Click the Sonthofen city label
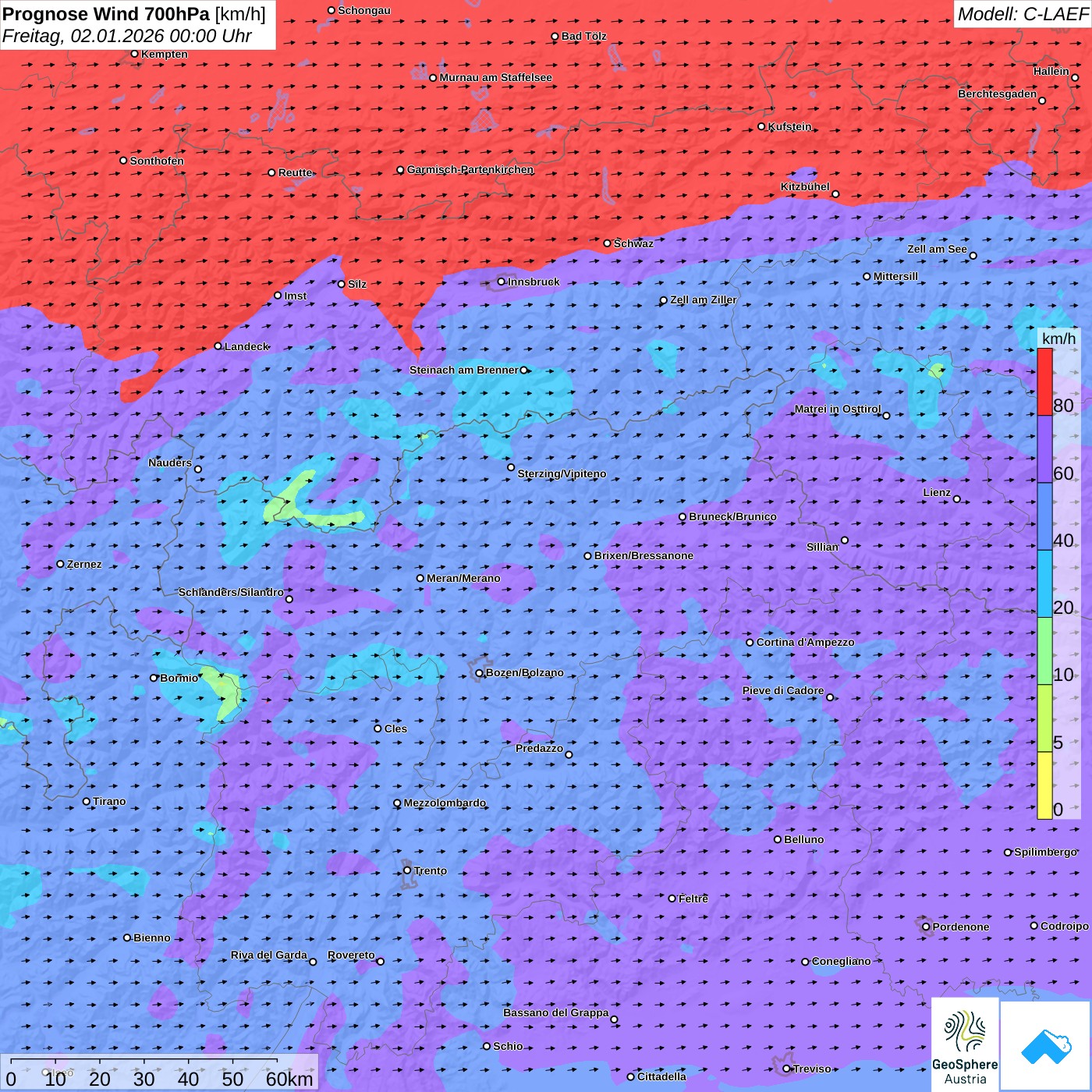This screenshot has height=1092, width=1092. tap(157, 161)
